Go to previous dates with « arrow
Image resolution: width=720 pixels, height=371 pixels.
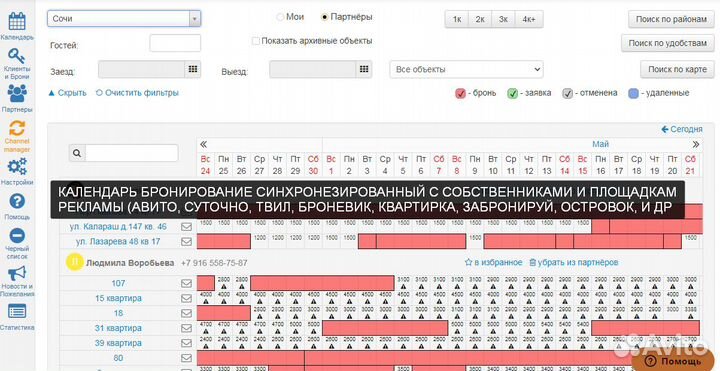203,145
